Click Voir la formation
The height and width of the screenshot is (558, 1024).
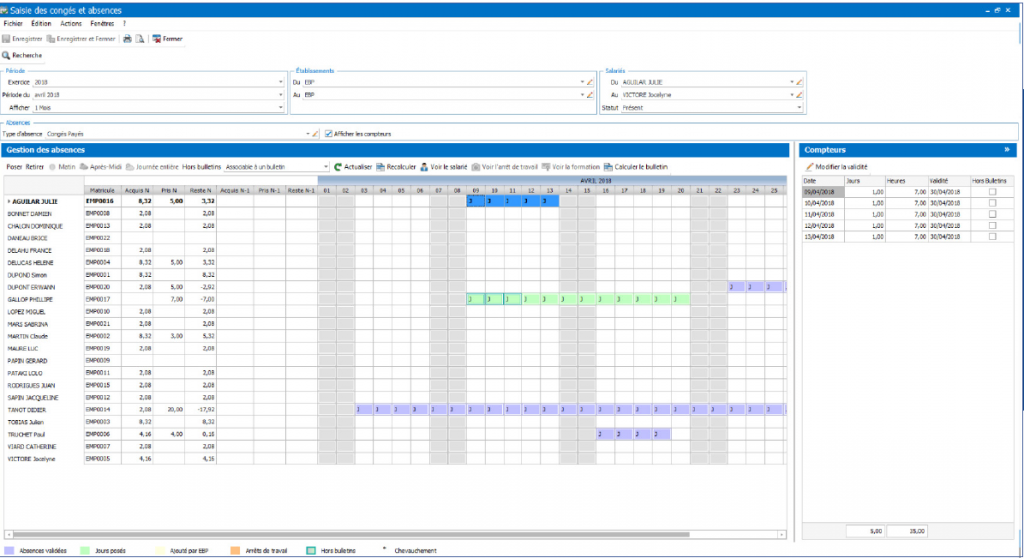tap(571, 167)
